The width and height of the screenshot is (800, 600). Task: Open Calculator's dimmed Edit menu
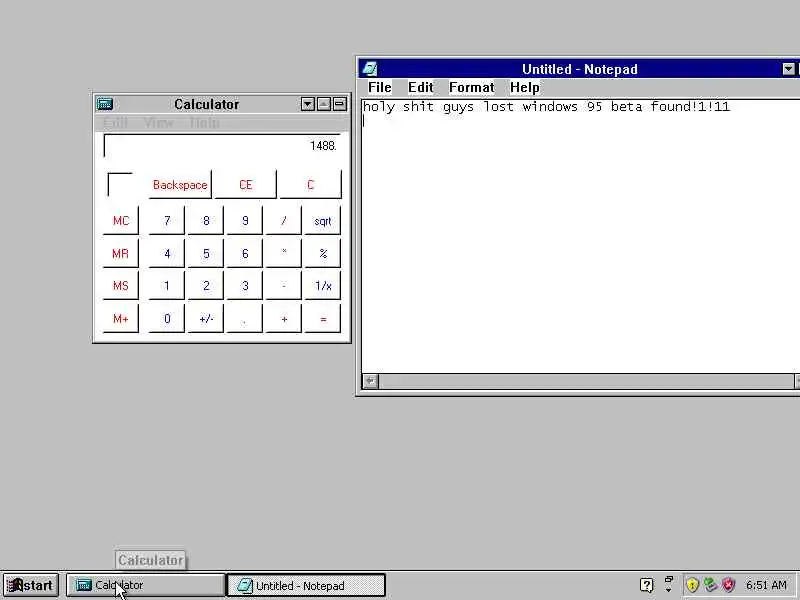click(115, 122)
